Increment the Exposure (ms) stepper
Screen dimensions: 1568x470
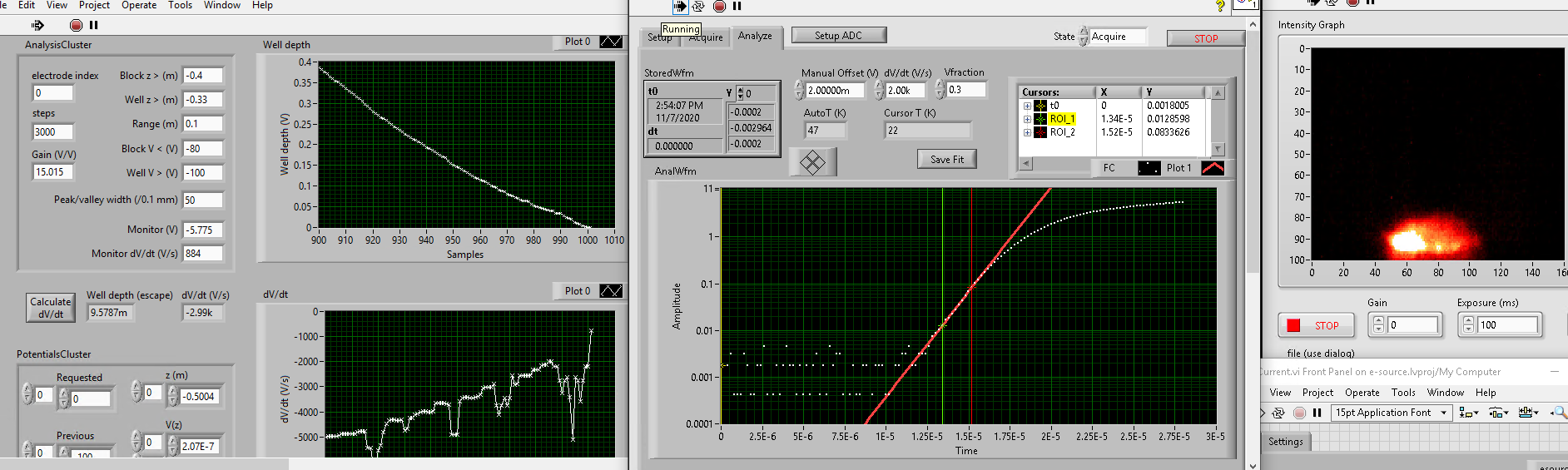click(1468, 320)
